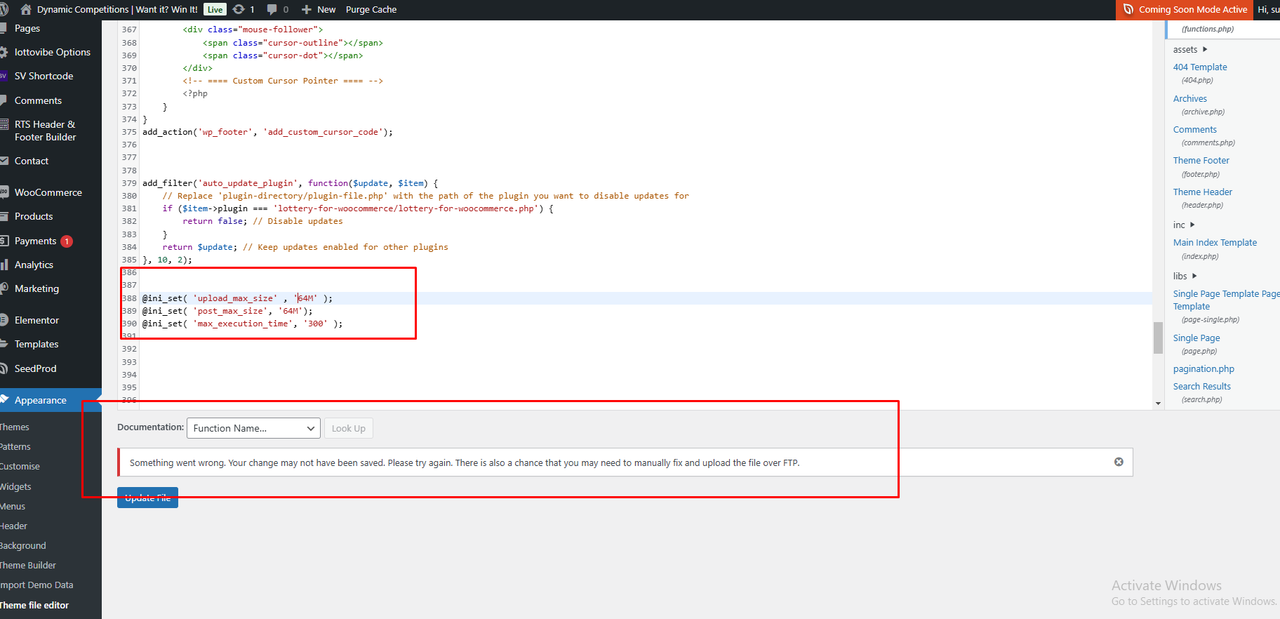Click the Analytics bar chart icon
The width and height of the screenshot is (1280, 619).
3,265
